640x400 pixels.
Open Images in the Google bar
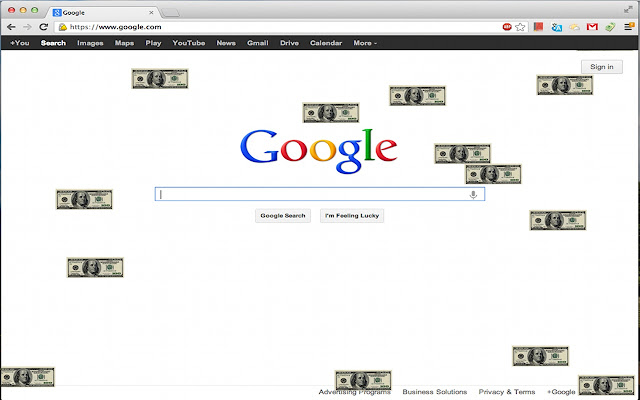90,43
